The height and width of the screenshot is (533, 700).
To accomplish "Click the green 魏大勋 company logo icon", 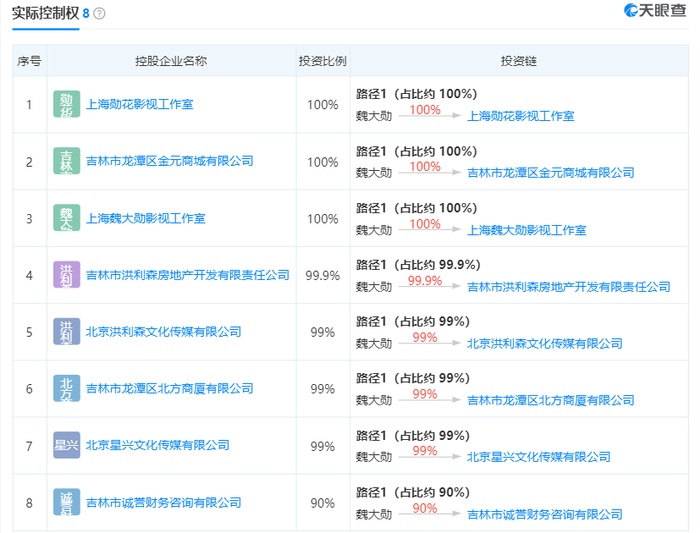I will [x=67, y=218].
